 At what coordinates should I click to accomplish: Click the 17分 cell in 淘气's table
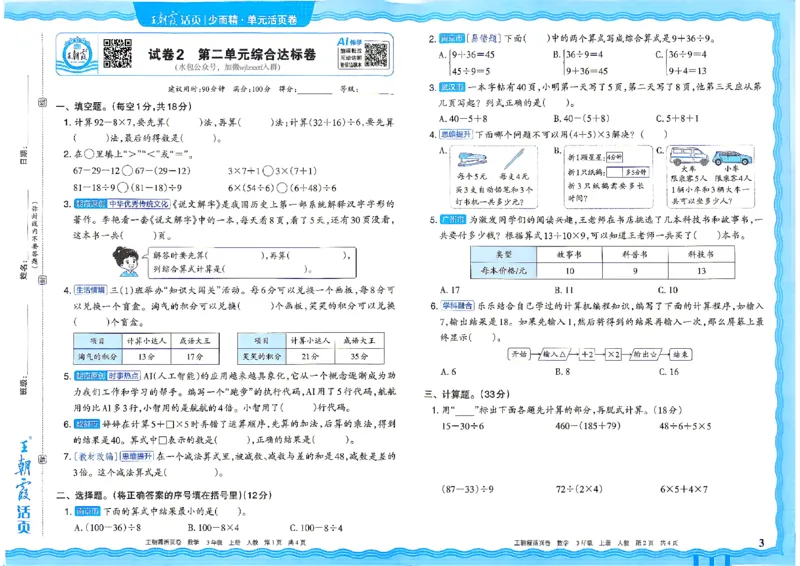point(195,356)
